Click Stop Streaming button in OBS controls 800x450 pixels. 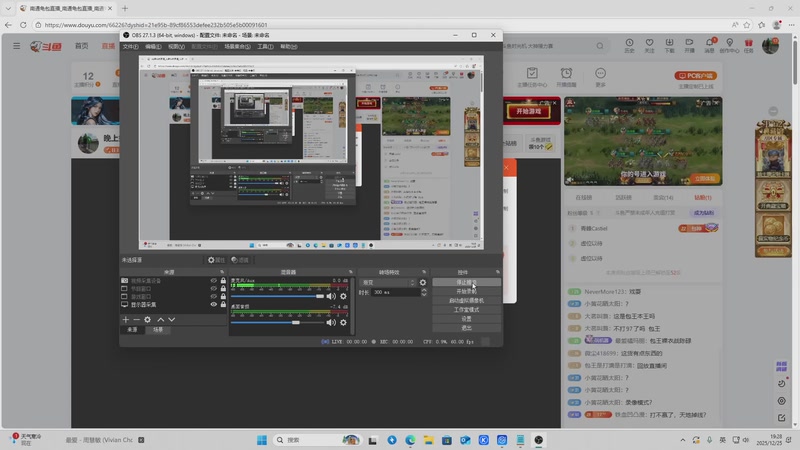(466, 282)
